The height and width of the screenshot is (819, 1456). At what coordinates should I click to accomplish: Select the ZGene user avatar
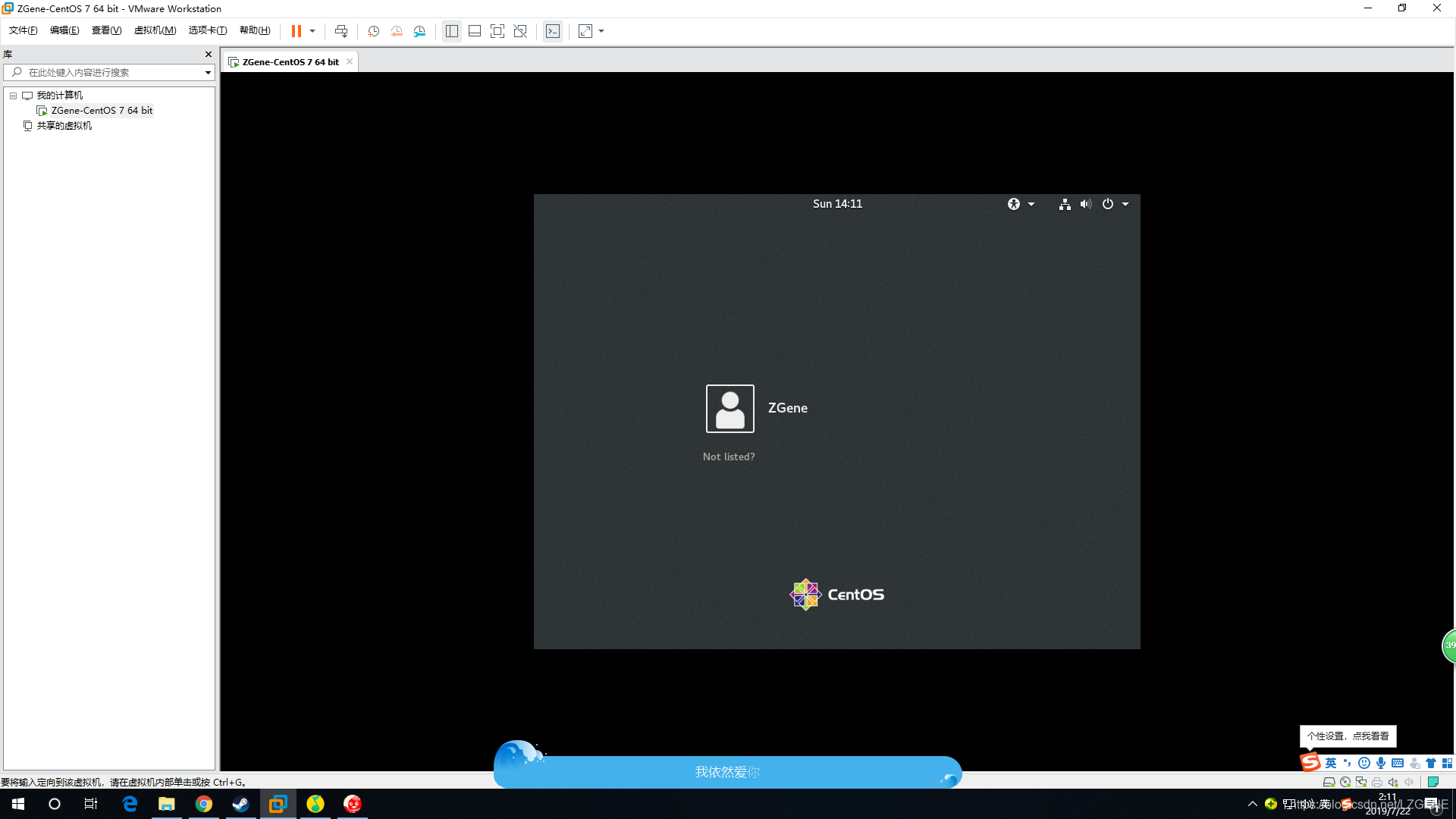730,408
